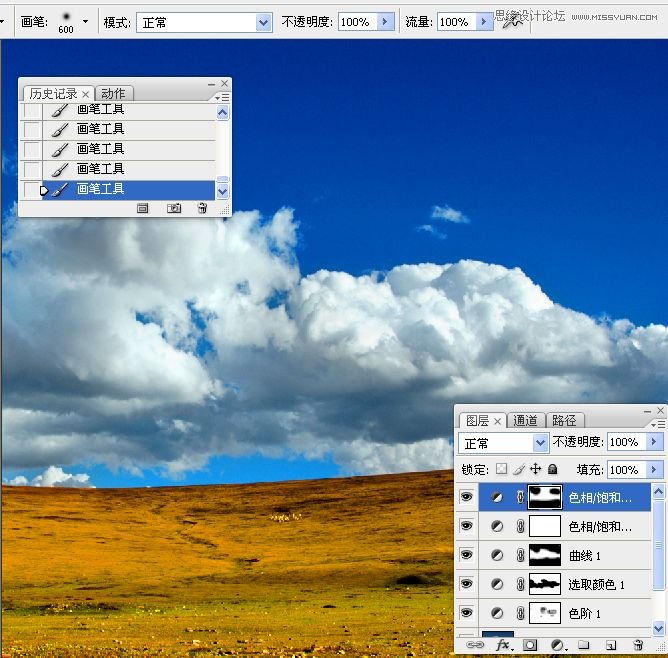Hide the 选取颜色 1 layer
This screenshot has height=658, width=668.
[x=466, y=584]
